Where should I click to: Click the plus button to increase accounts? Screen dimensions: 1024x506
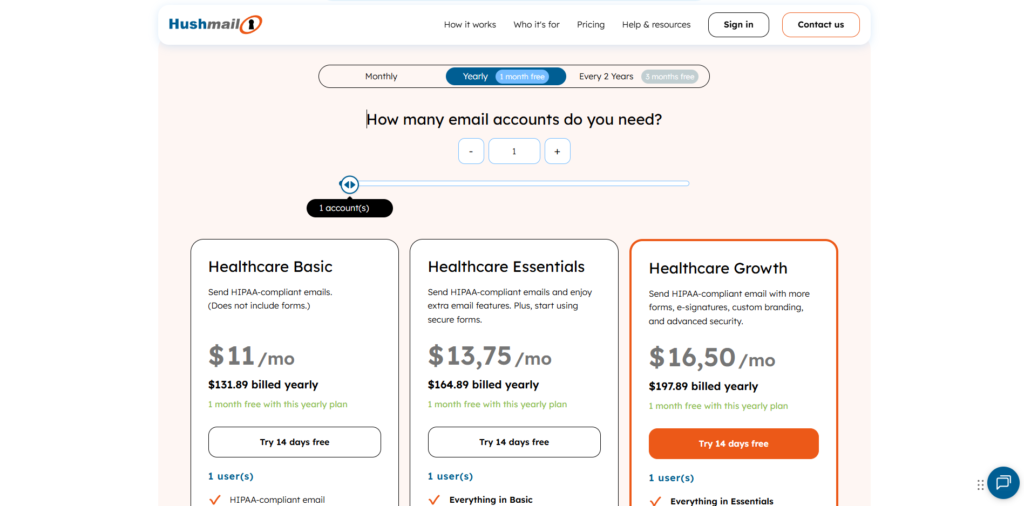tap(557, 151)
